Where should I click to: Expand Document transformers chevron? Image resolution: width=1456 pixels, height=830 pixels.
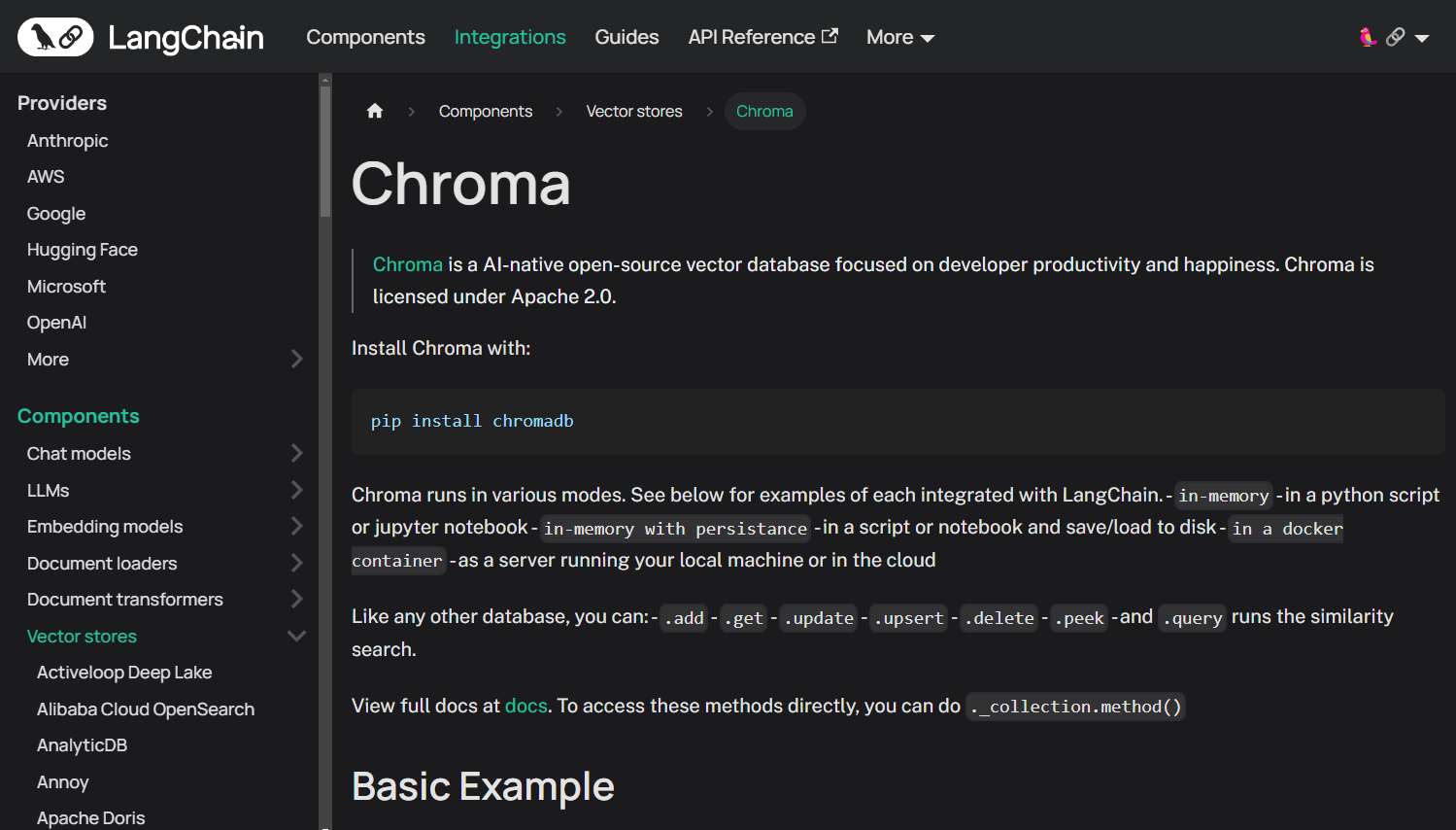pos(297,599)
